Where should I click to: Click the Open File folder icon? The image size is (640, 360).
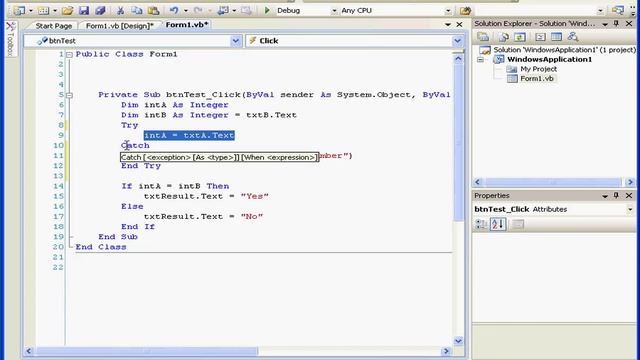tap(68, 10)
